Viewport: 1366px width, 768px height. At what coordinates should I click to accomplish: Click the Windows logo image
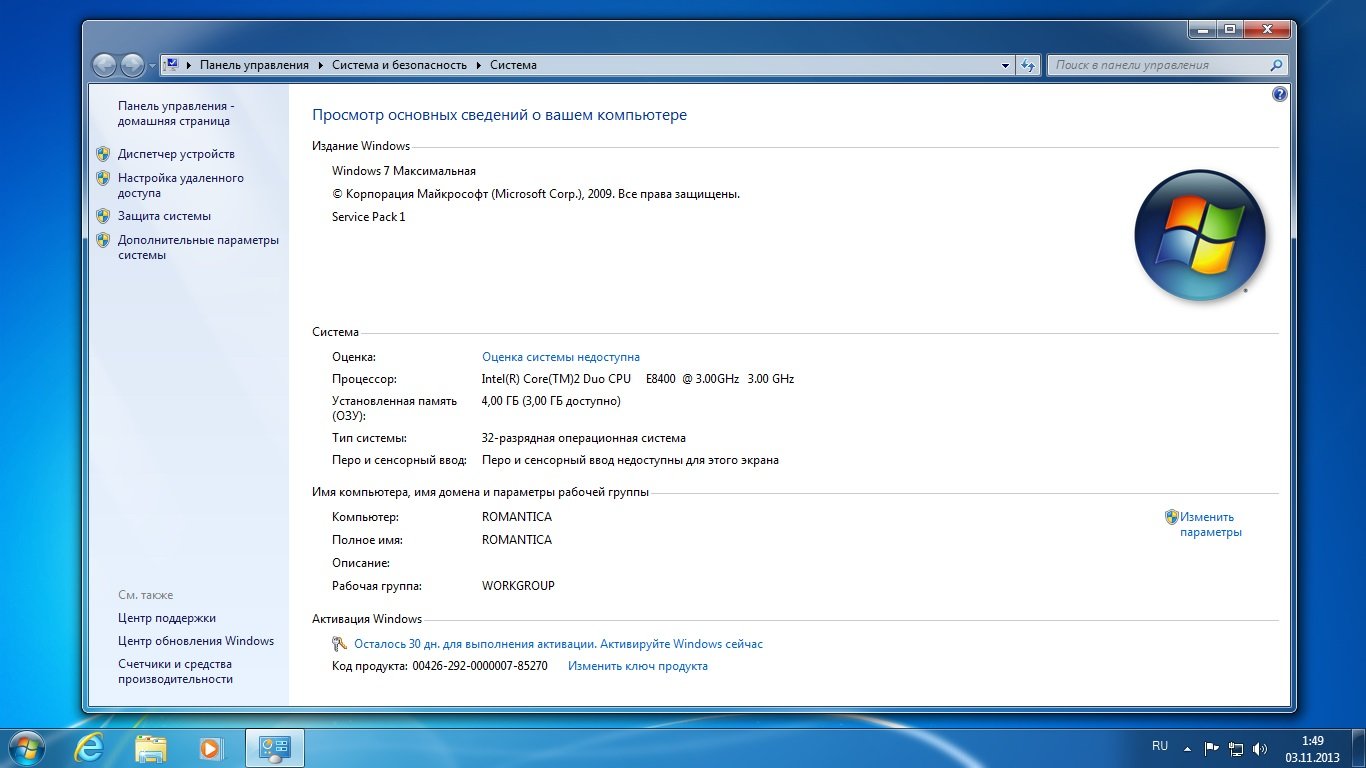1200,236
